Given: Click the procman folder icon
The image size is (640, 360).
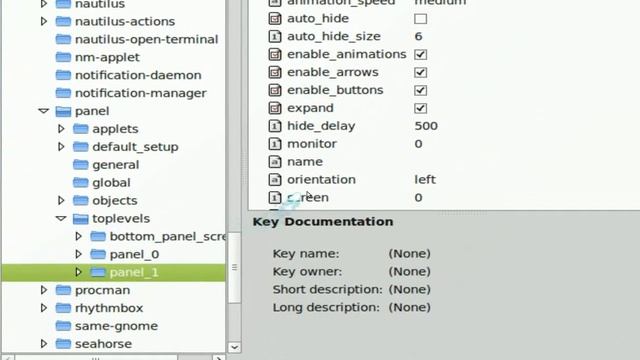Looking at the screenshot, I should click(x=63, y=290).
